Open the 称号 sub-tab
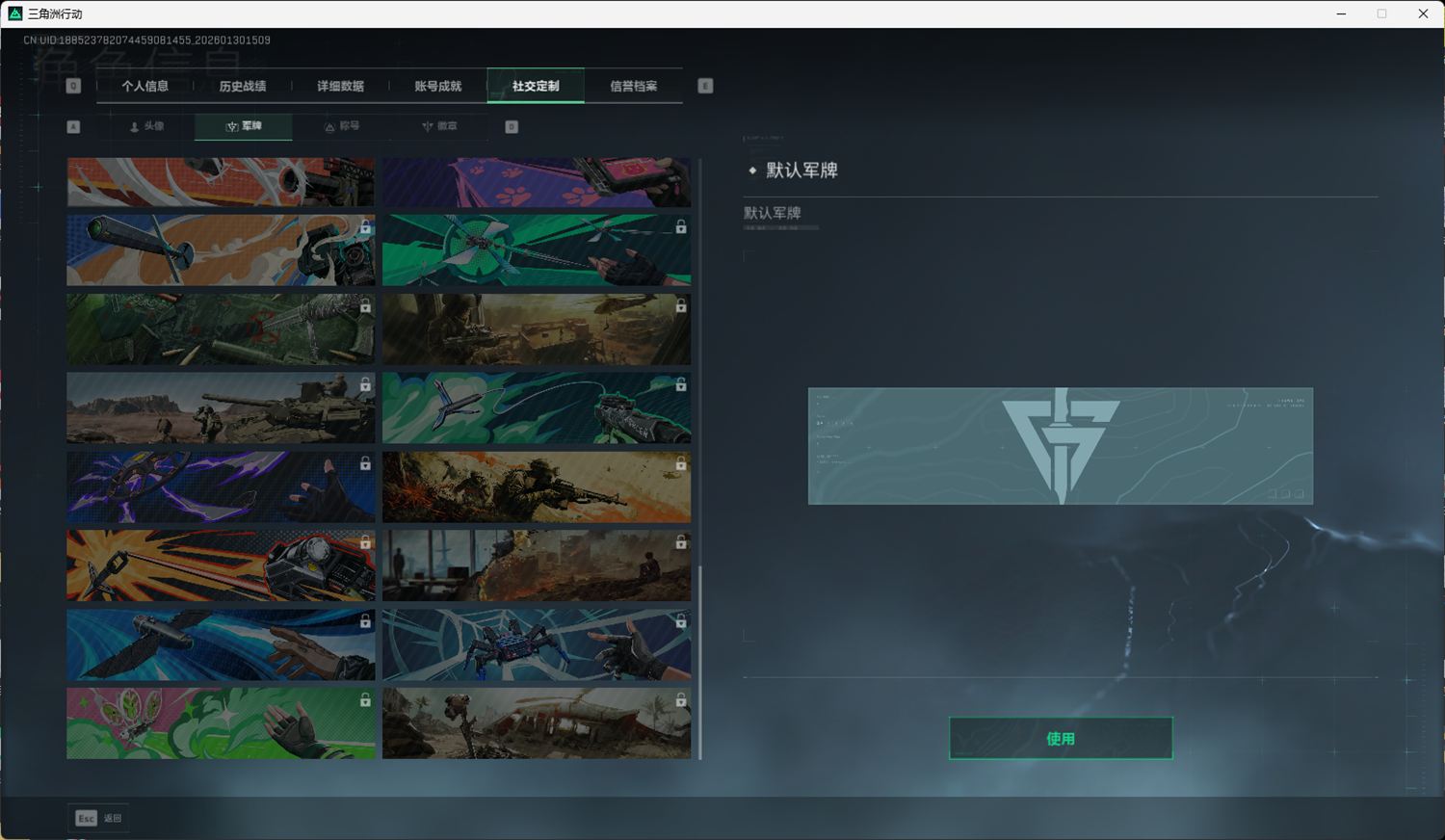 341,126
